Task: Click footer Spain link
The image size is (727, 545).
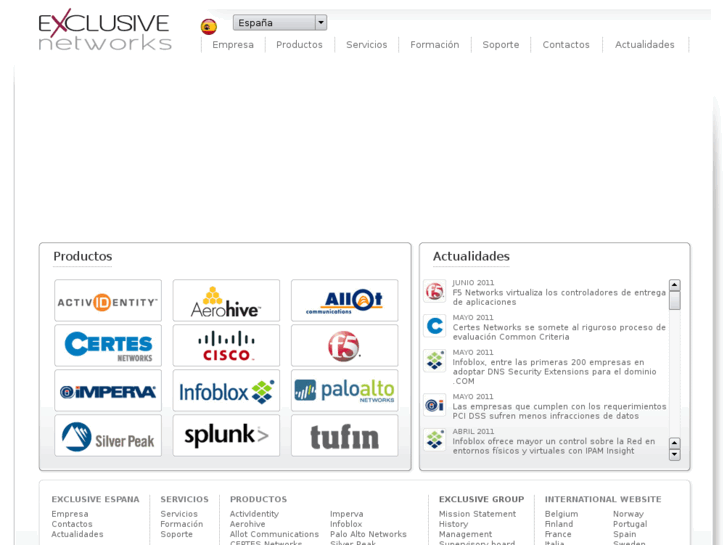Action: [x=625, y=534]
